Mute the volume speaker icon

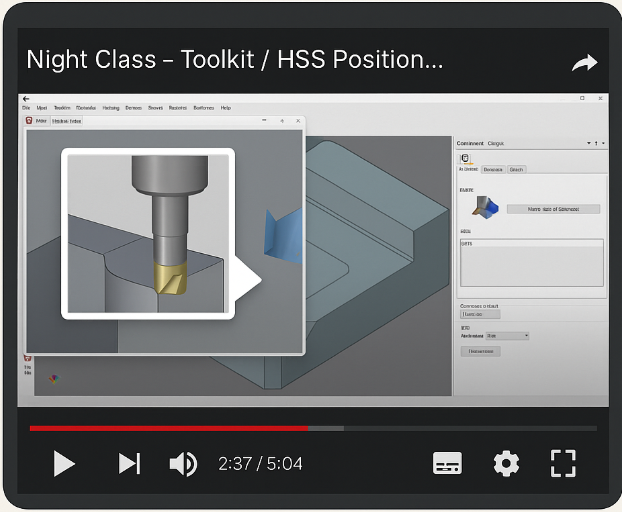point(183,464)
